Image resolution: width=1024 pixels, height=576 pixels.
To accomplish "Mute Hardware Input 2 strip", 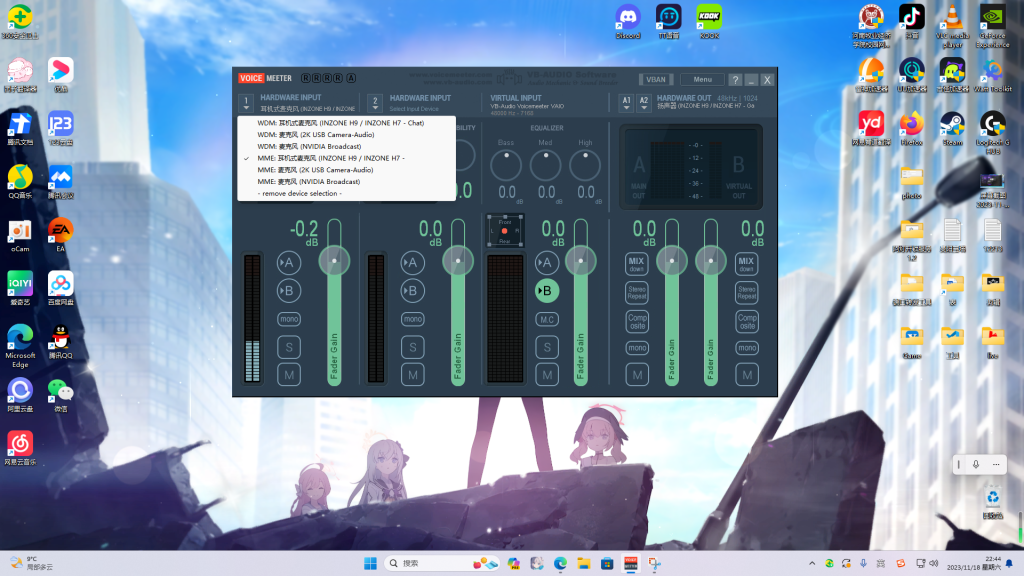I will [412, 375].
